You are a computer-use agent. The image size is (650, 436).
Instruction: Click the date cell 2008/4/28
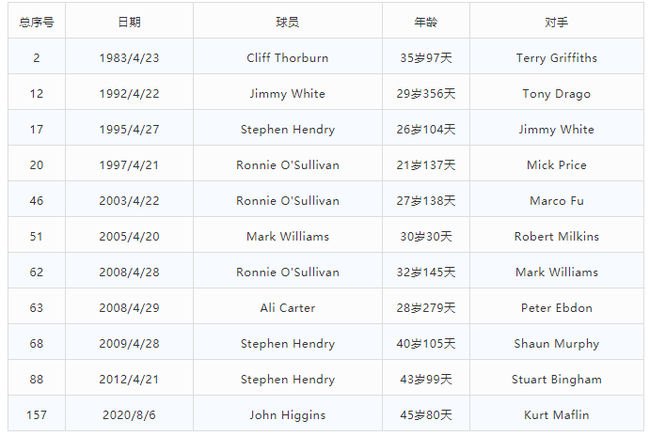coord(129,272)
